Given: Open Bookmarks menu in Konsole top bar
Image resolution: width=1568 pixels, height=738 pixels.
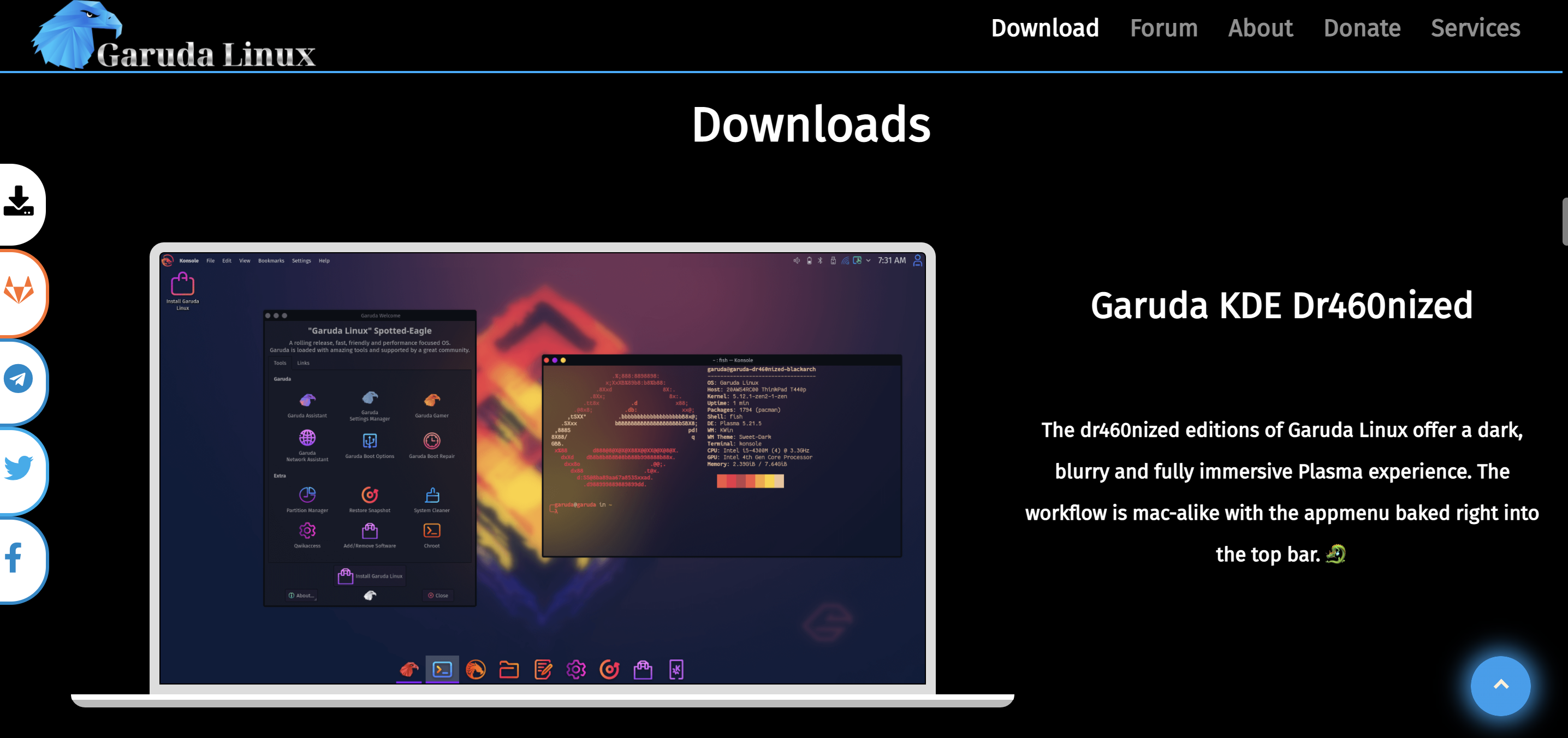Looking at the screenshot, I should [x=271, y=260].
